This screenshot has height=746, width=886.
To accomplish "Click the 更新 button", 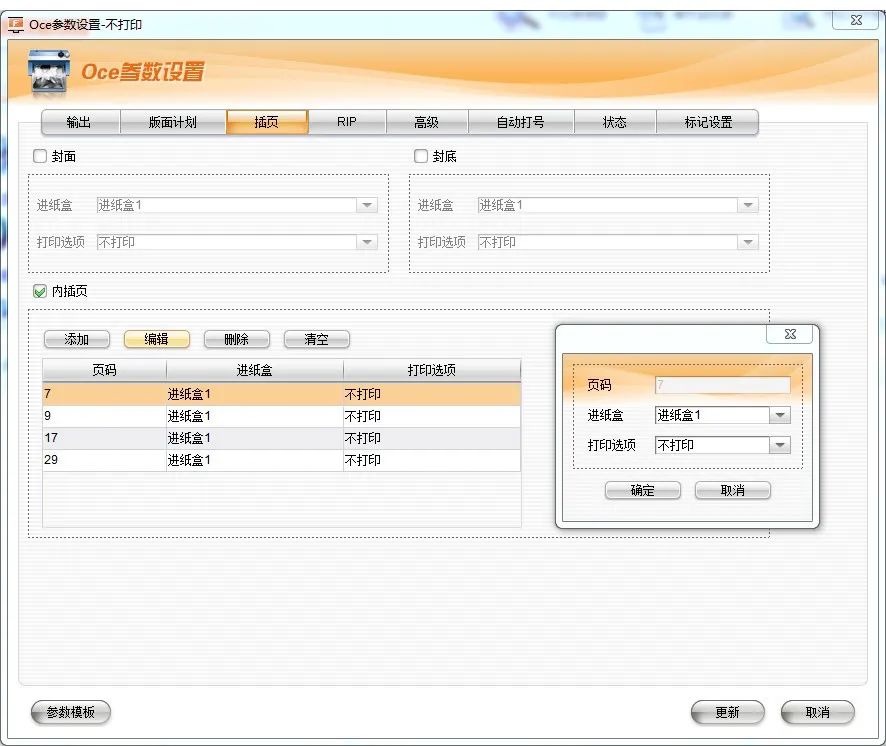I will [x=727, y=712].
